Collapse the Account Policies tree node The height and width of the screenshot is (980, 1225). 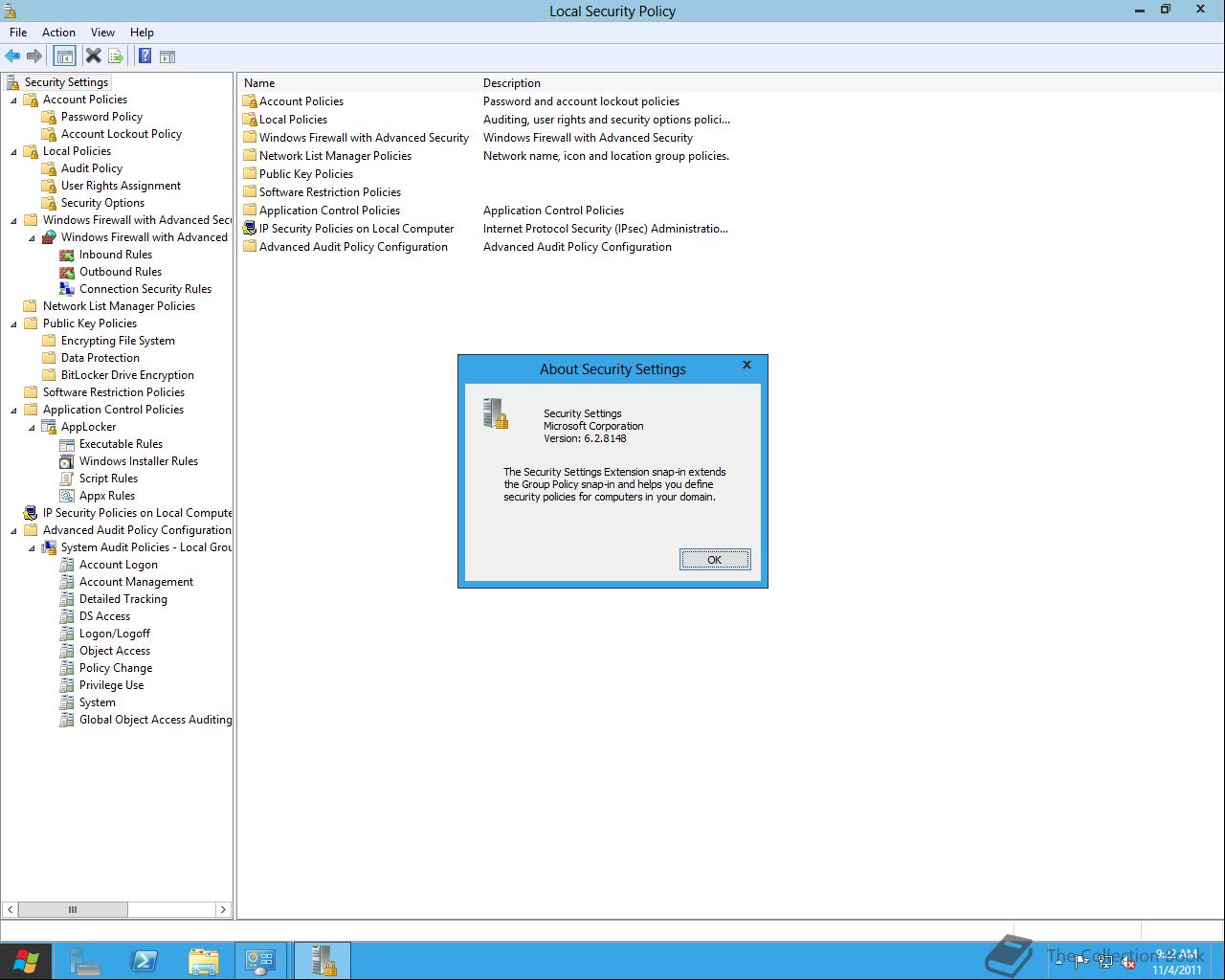[13, 100]
